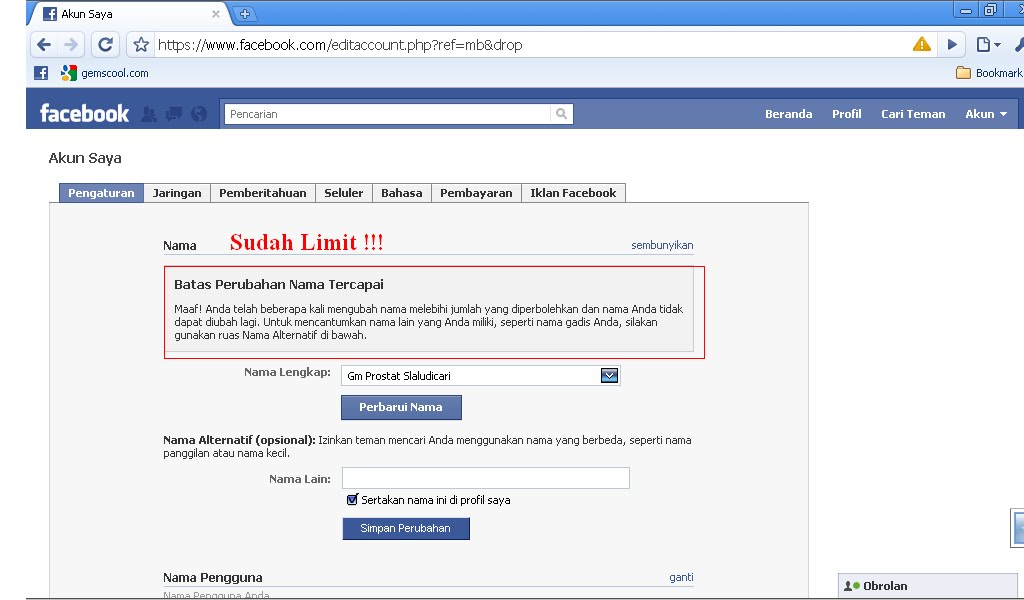The height and width of the screenshot is (600, 1024).
Task: Reload the page with refresh icon
Action: point(105,44)
